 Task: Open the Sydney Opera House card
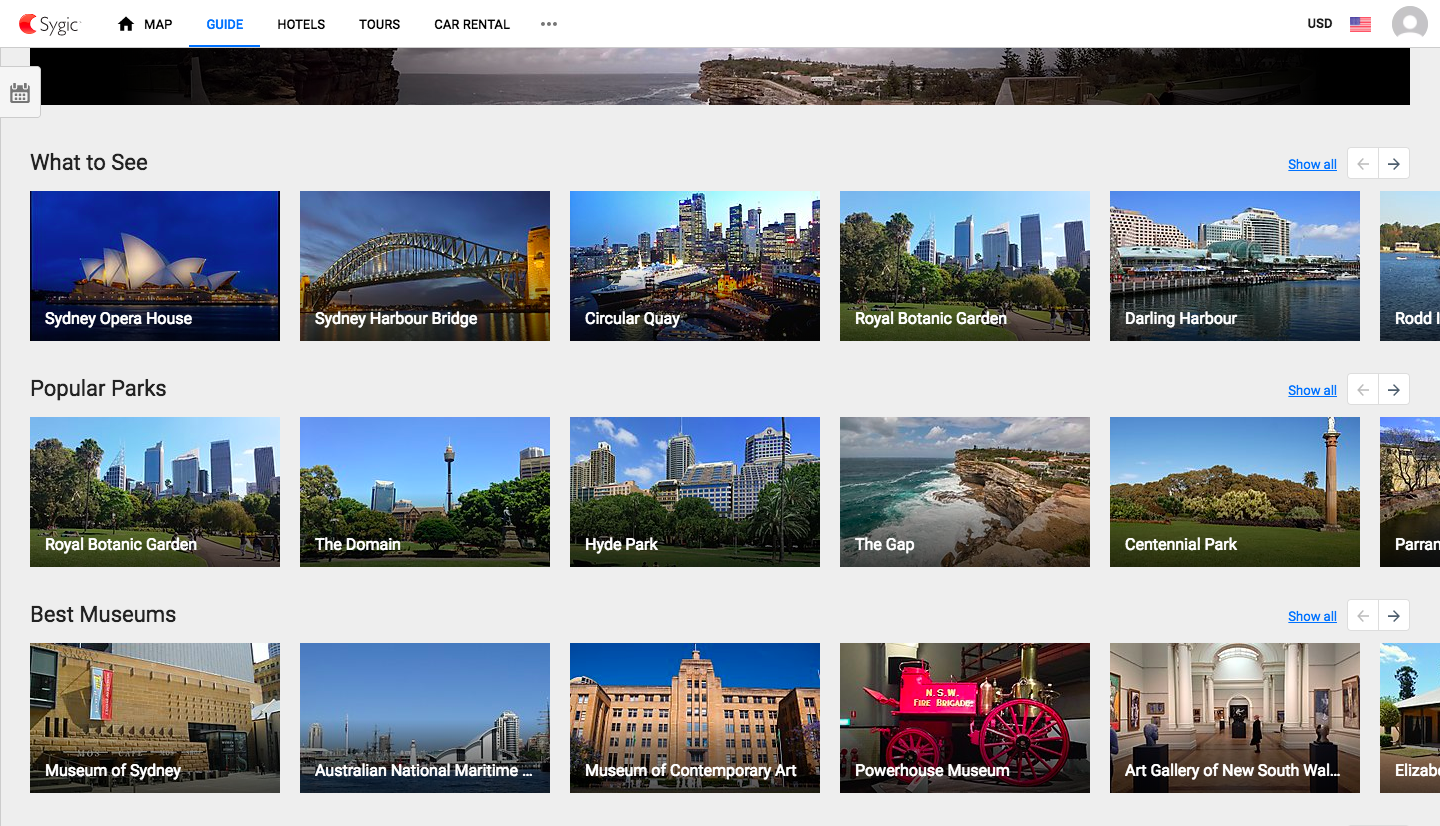point(155,266)
